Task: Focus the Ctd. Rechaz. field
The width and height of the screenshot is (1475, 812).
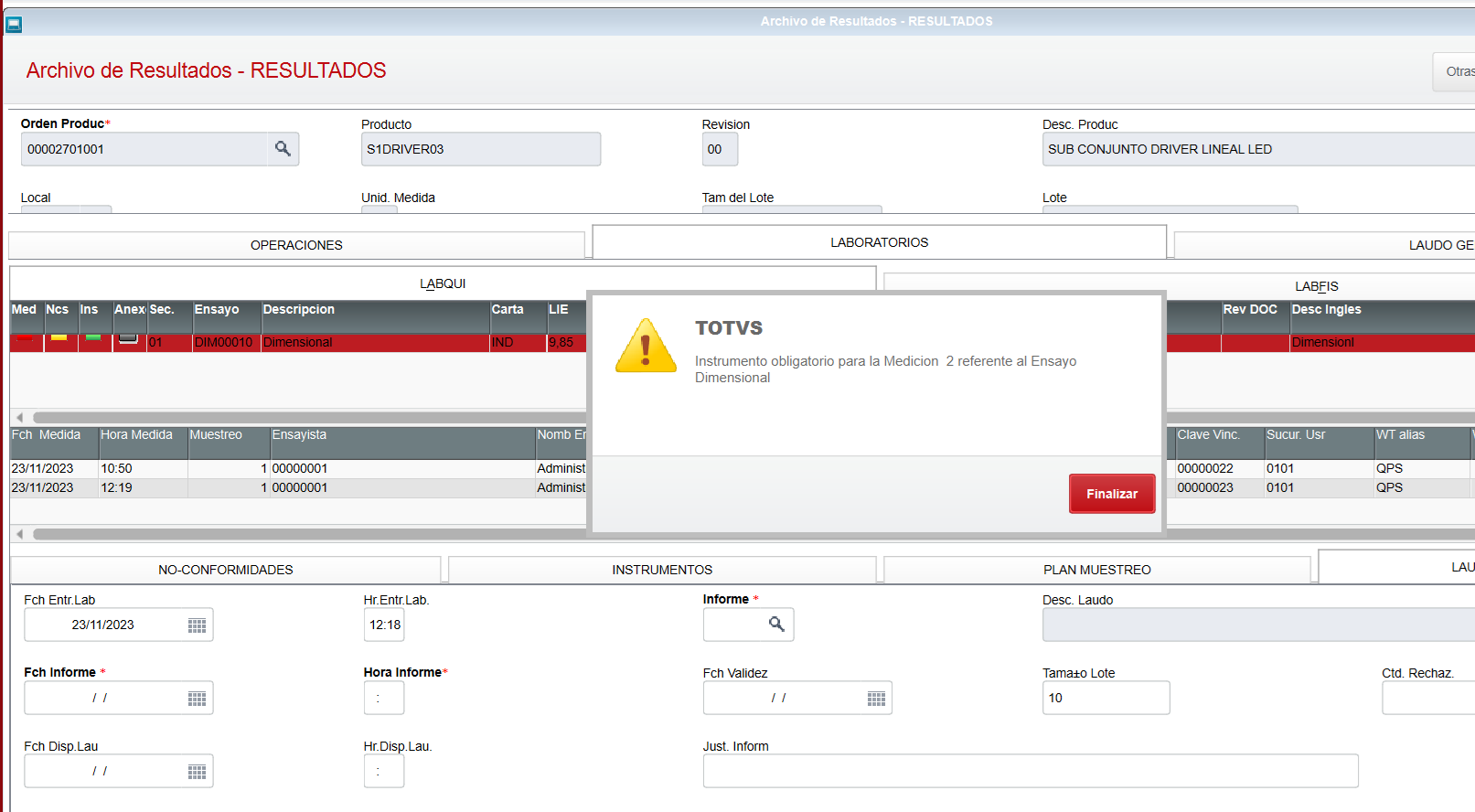Action: (x=1428, y=698)
